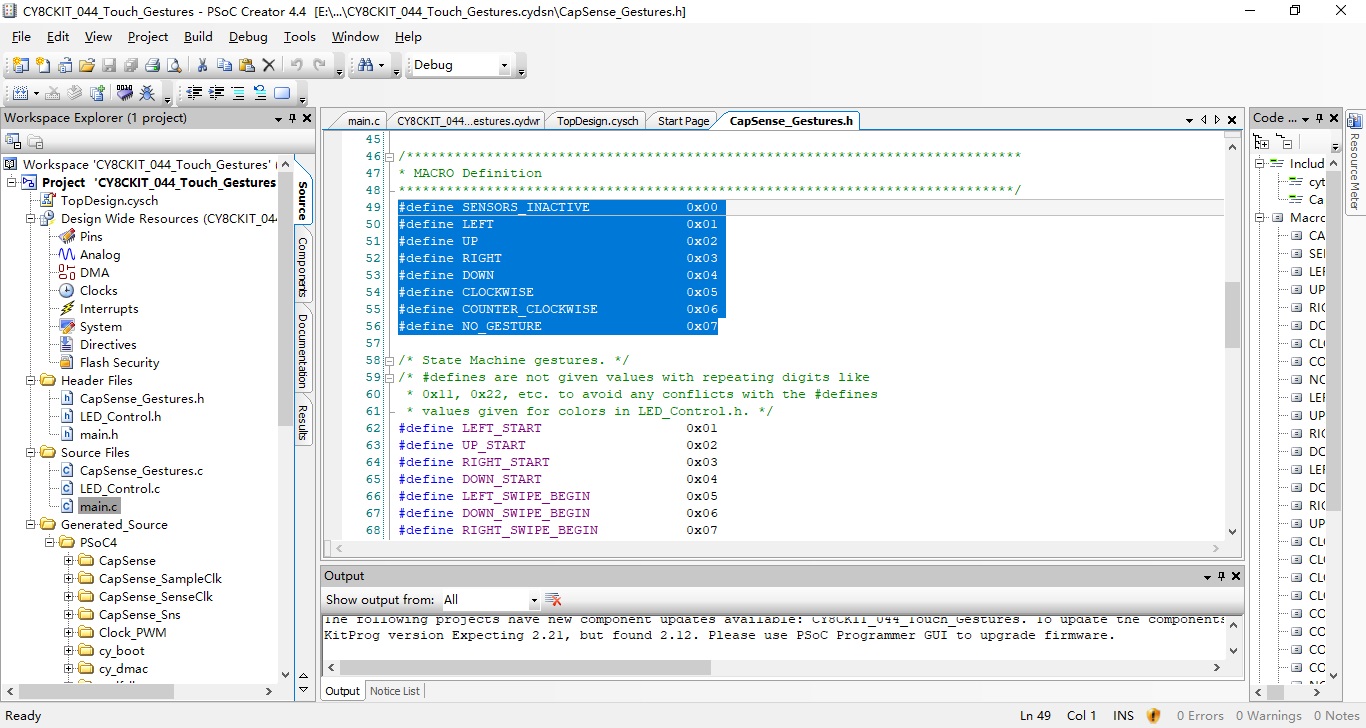Image resolution: width=1366 pixels, height=728 pixels.
Task: Click the Redo arrow icon
Action: click(320, 65)
